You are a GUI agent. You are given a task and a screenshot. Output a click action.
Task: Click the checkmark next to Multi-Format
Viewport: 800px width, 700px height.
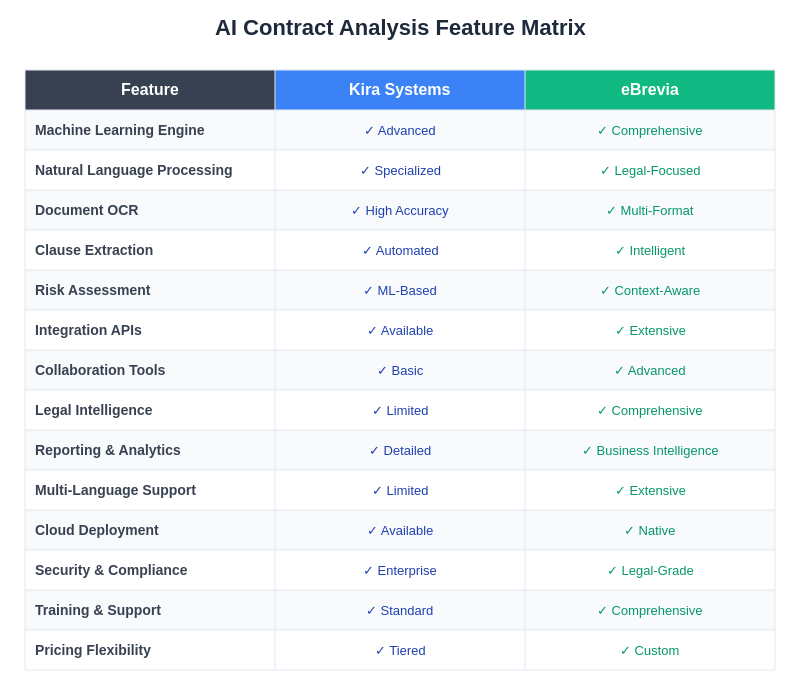pos(612,210)
